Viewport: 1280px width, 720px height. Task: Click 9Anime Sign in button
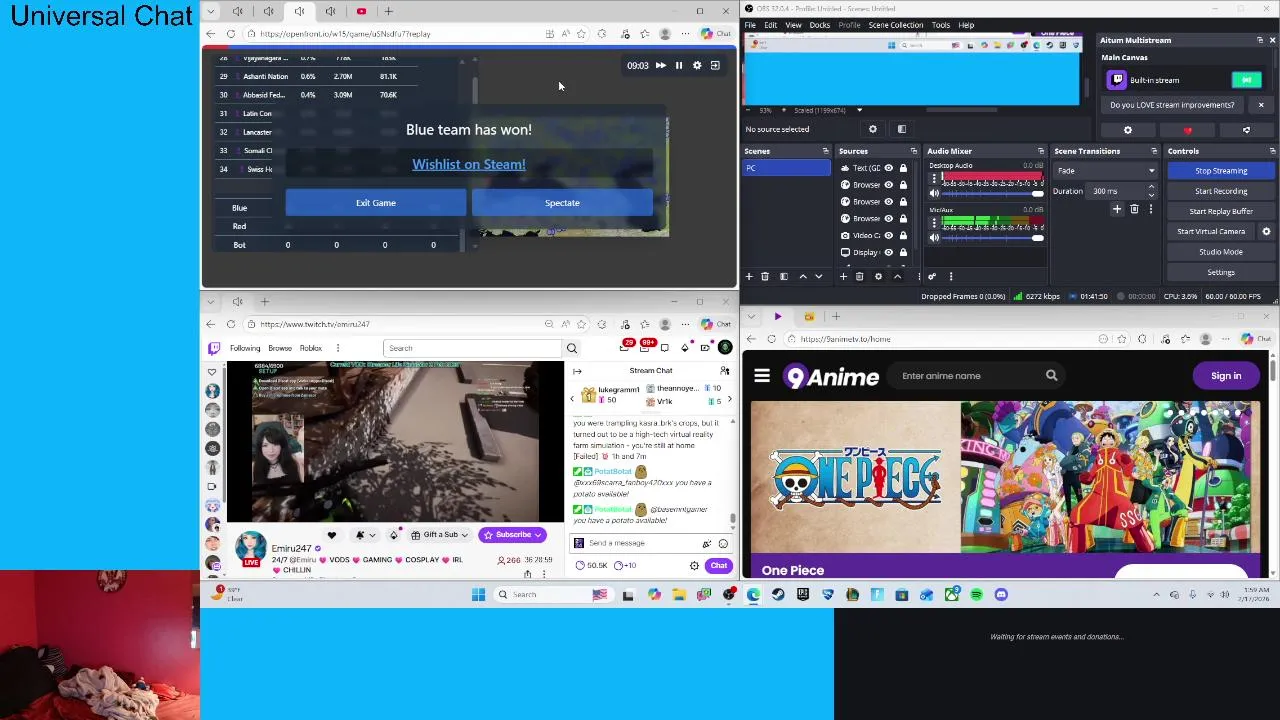(x=1226, y=376)
